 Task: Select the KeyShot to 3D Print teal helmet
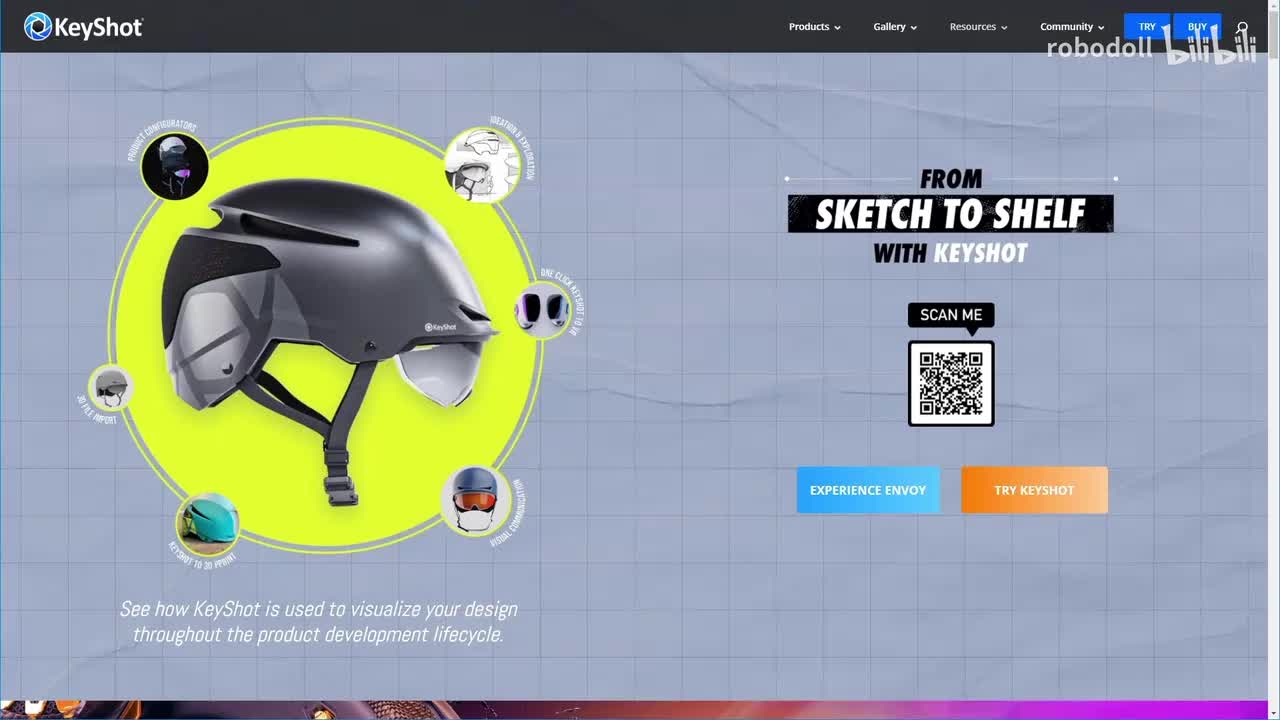[x=208, y=524]
